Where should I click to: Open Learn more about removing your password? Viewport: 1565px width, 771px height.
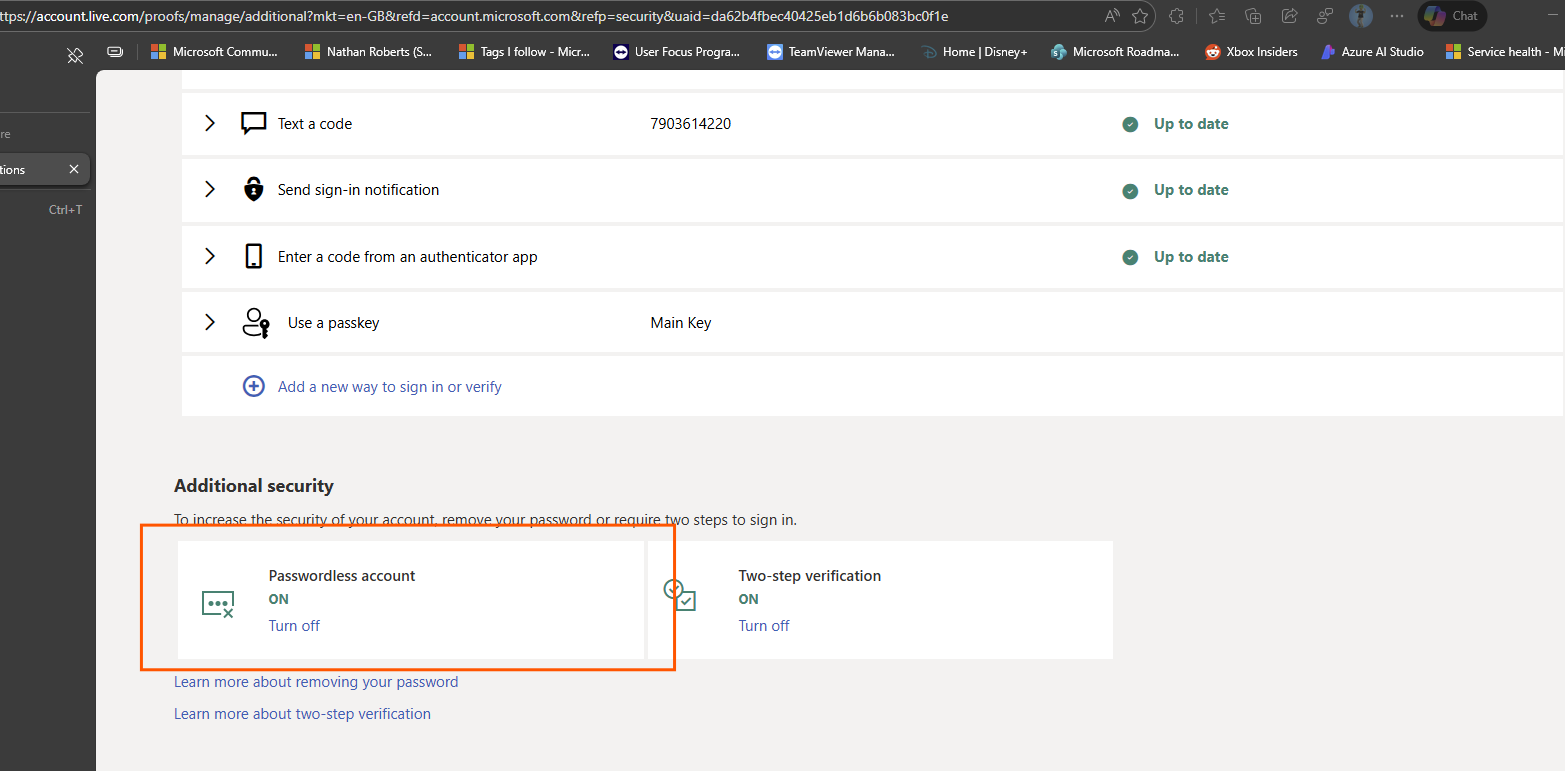(x=316, y=682)
